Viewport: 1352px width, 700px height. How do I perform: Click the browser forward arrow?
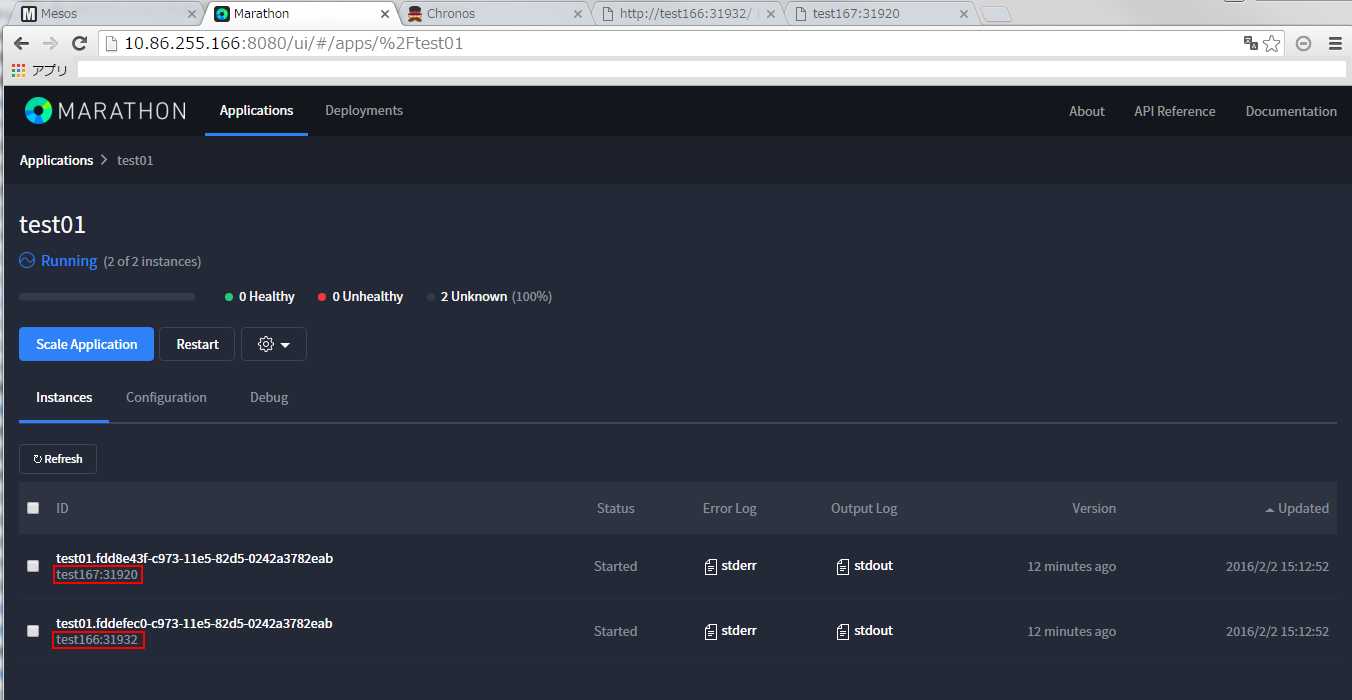click(50, 44)
